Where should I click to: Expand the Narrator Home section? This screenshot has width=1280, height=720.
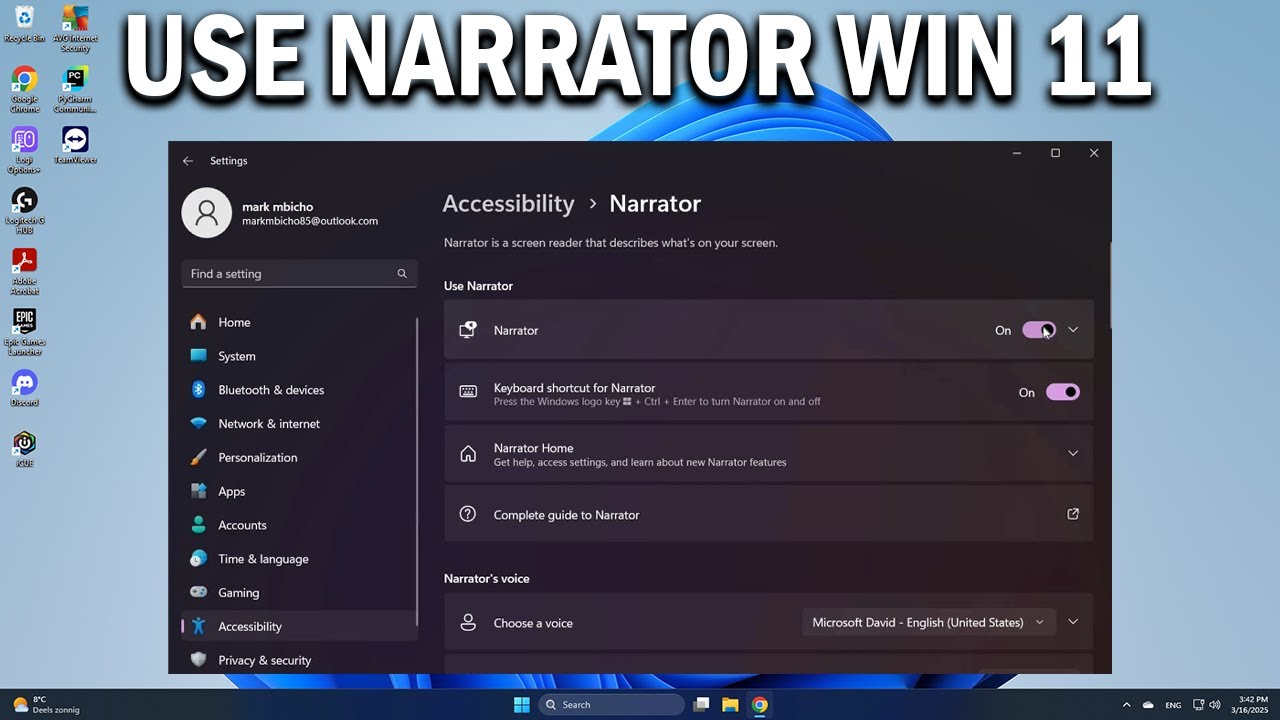1073,453
